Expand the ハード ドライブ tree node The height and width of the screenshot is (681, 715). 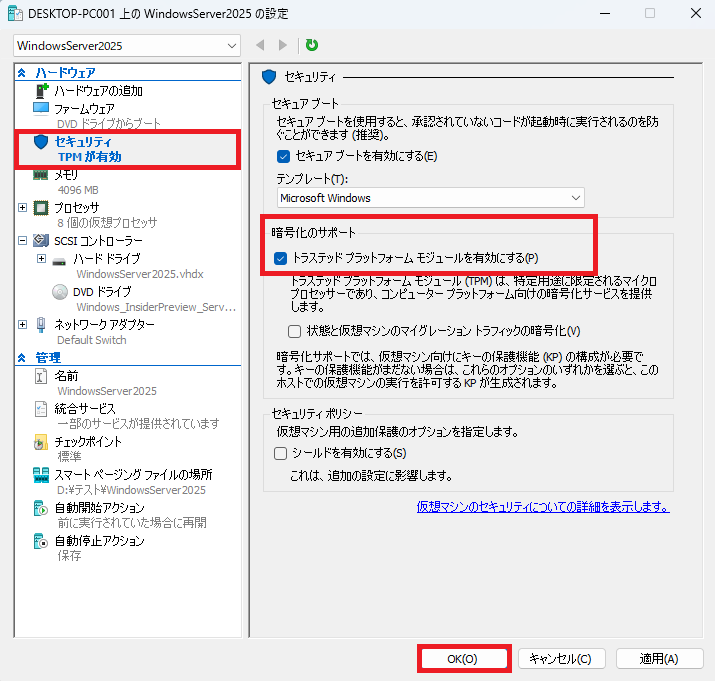click(41, 259)
